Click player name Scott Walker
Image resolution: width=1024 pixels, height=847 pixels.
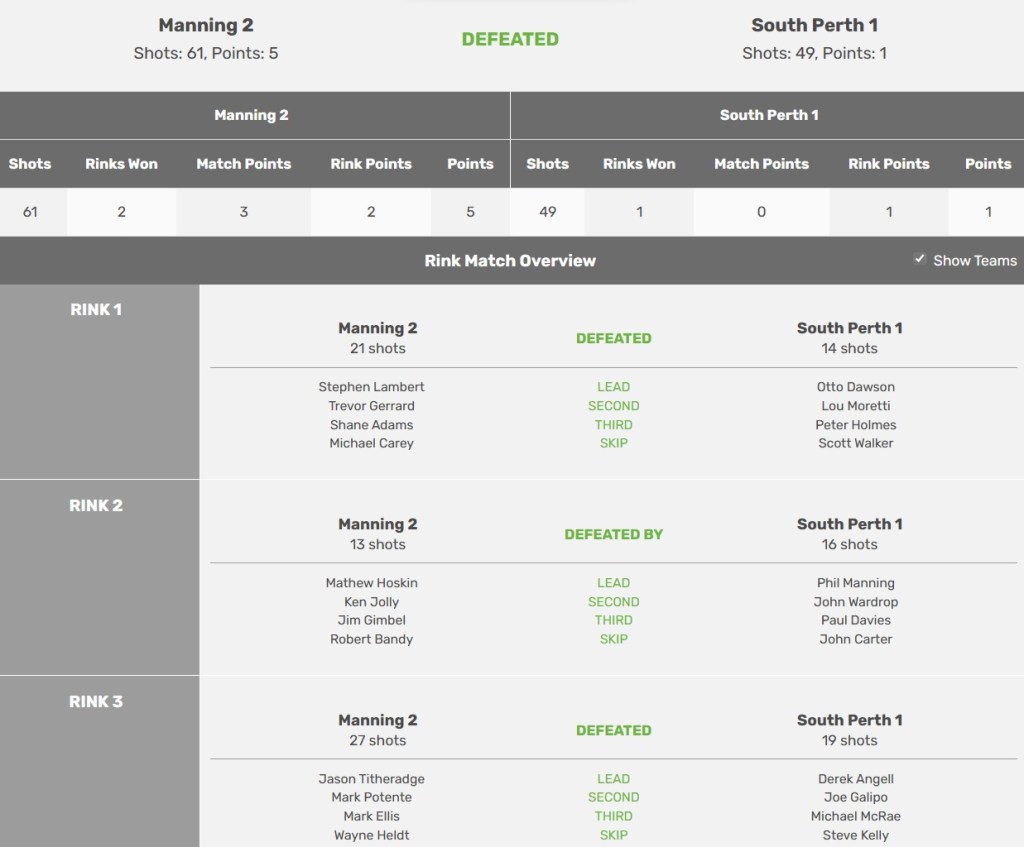pyautogui.click(x=855, y=443)
